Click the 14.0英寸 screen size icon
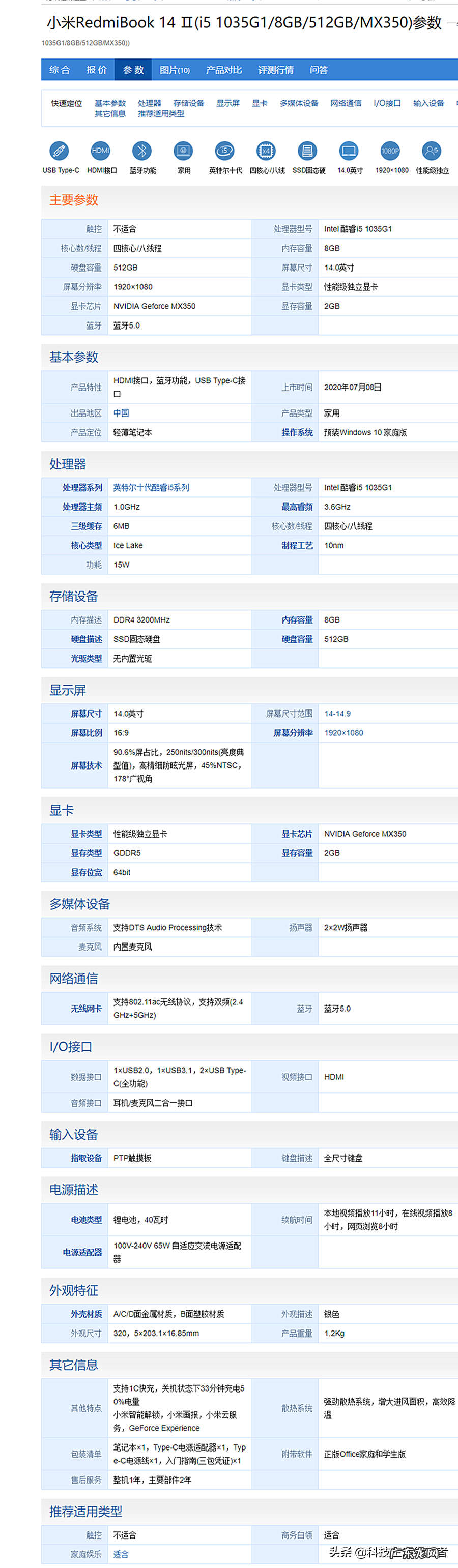 349,151
